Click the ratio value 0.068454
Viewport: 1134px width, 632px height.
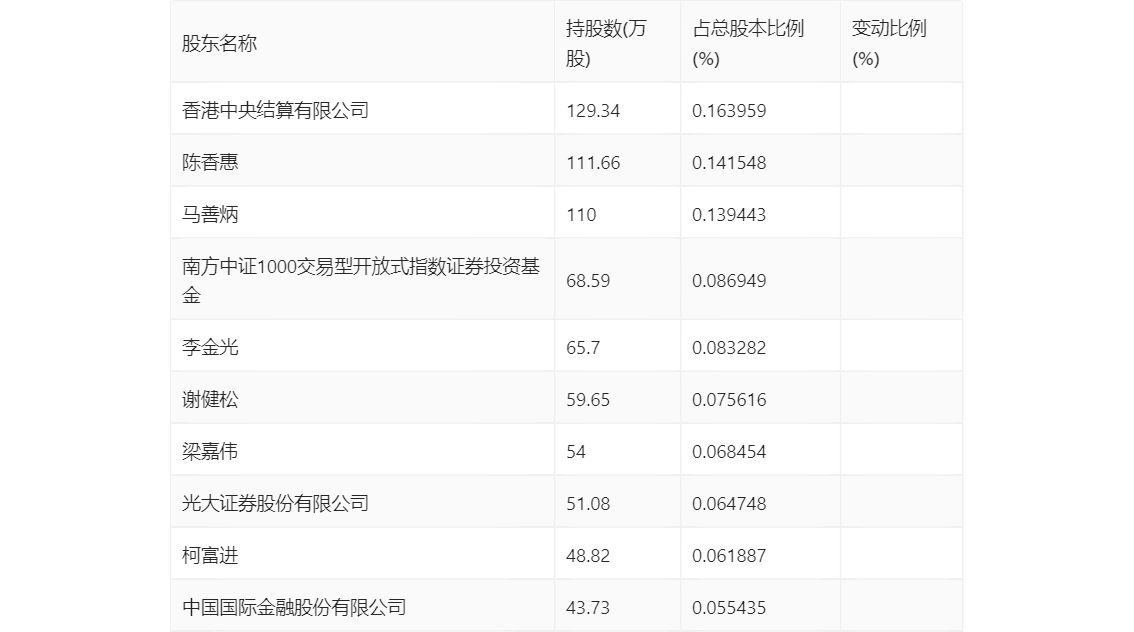[x=729, y=452]
